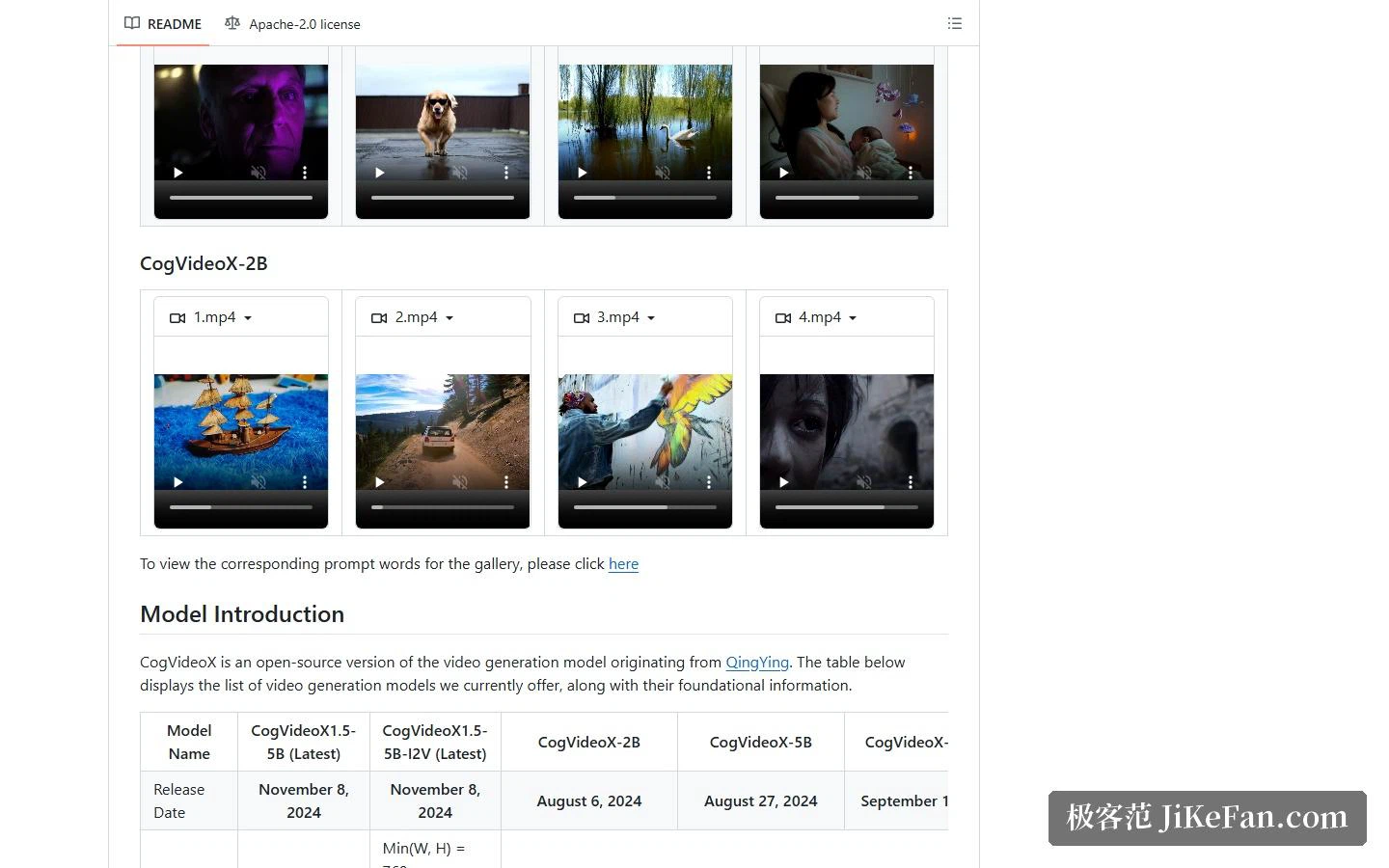The height and width of the screenshot is (868, 1389).
Task: Unmute the purple-lit man video
Action: coord(259,173)
